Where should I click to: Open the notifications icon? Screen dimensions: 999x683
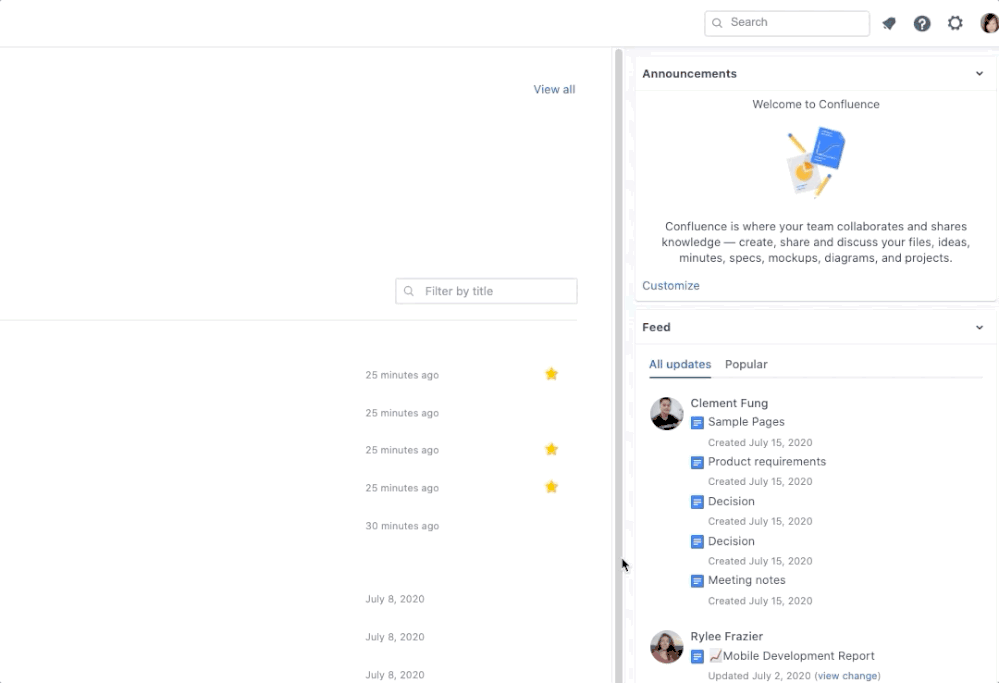click(889, 24)
